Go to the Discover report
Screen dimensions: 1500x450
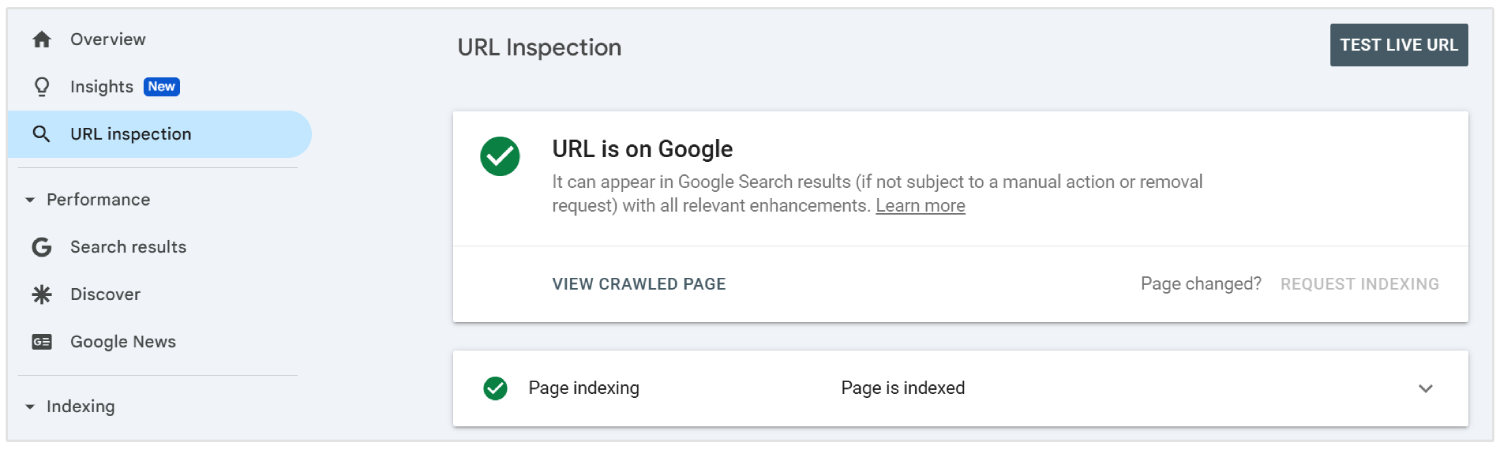[105, 294]
